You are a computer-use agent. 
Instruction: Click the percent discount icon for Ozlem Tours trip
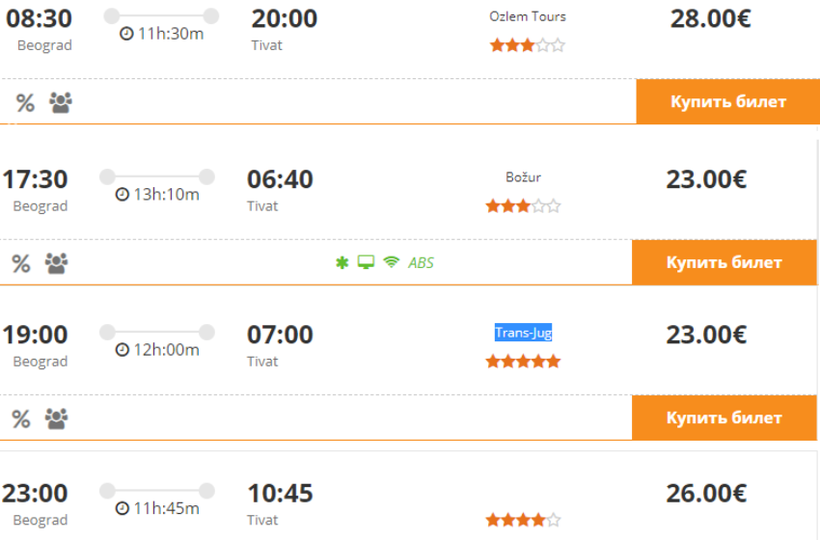click(25, 103)
